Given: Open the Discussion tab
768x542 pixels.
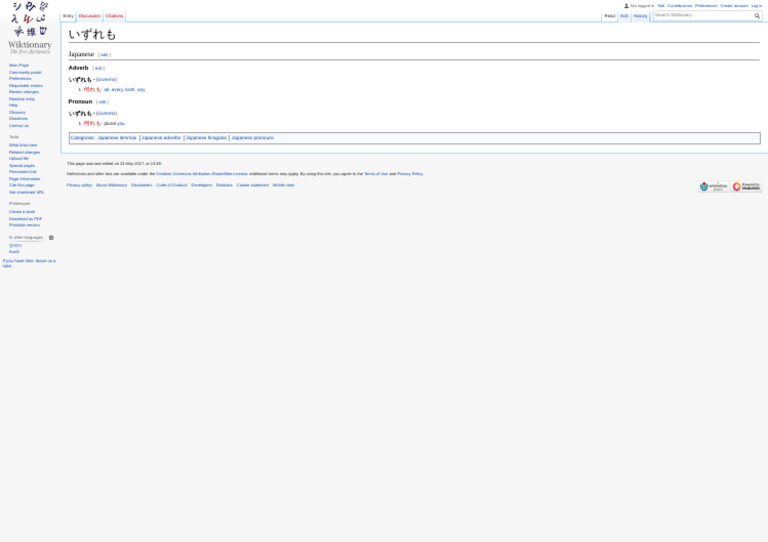Looking at the screenshot, I should click(x=89, y=16).
